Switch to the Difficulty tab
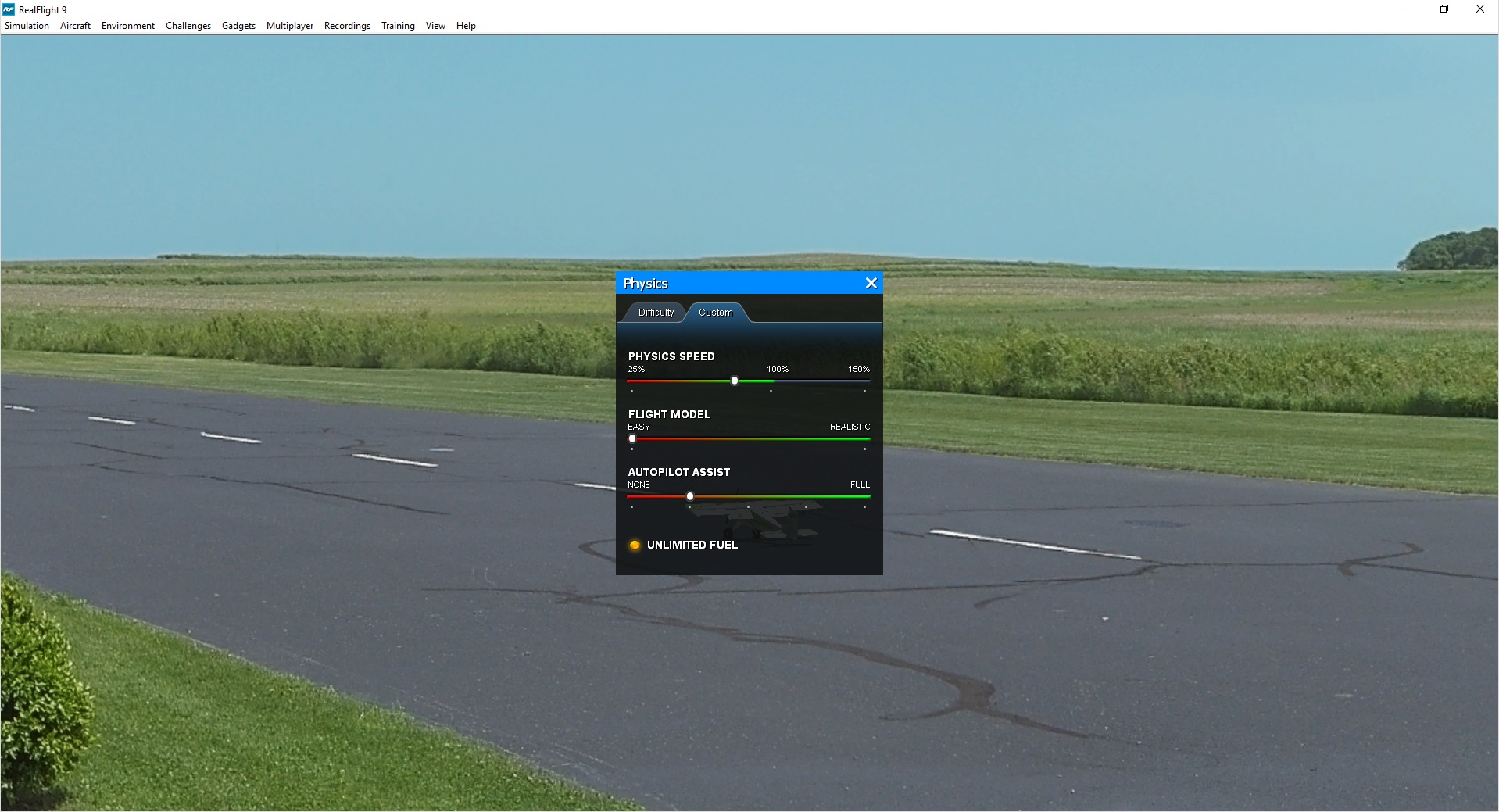1499x812 pixels. click(x=655, y=313)
